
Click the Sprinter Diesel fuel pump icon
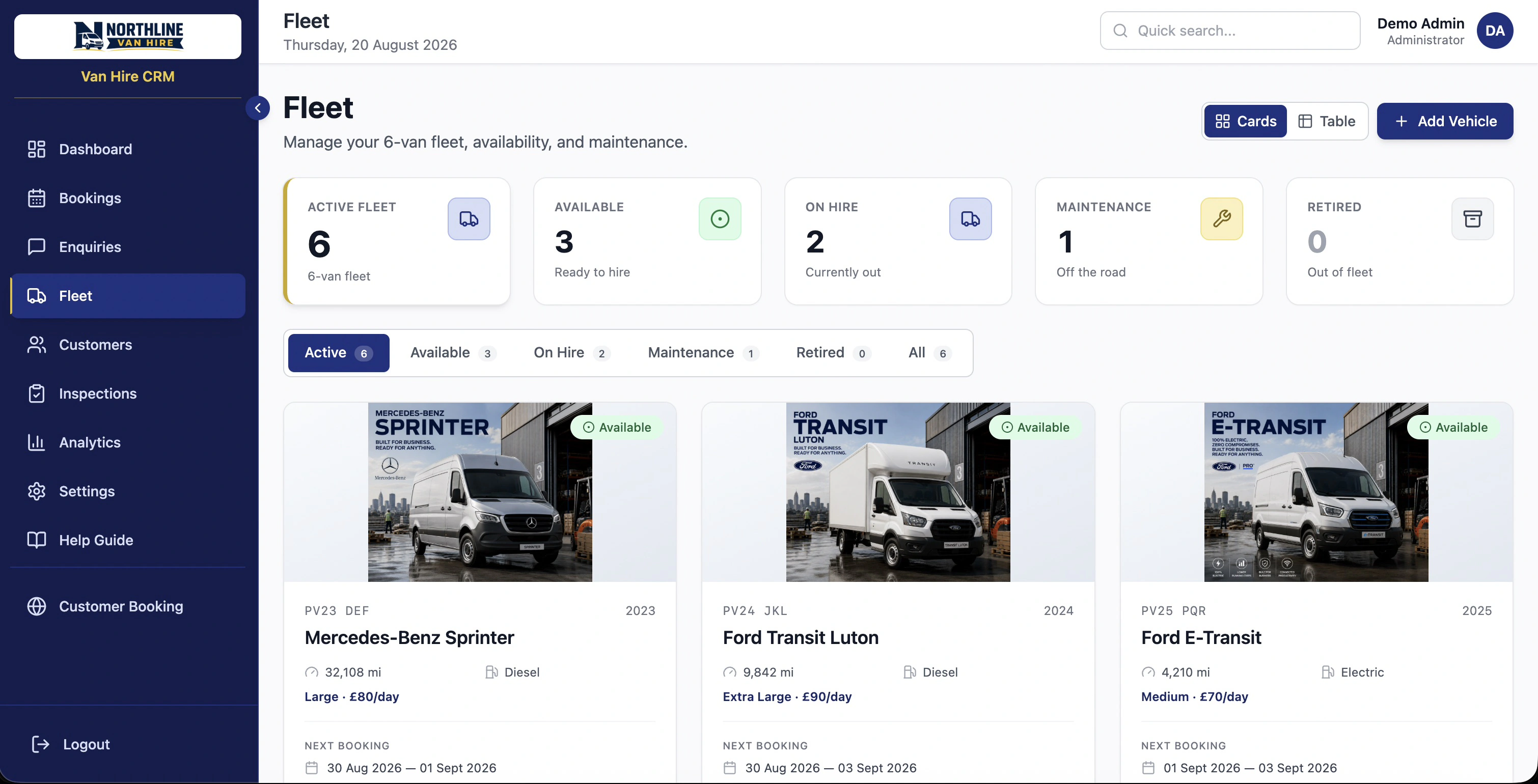point(491,673)
